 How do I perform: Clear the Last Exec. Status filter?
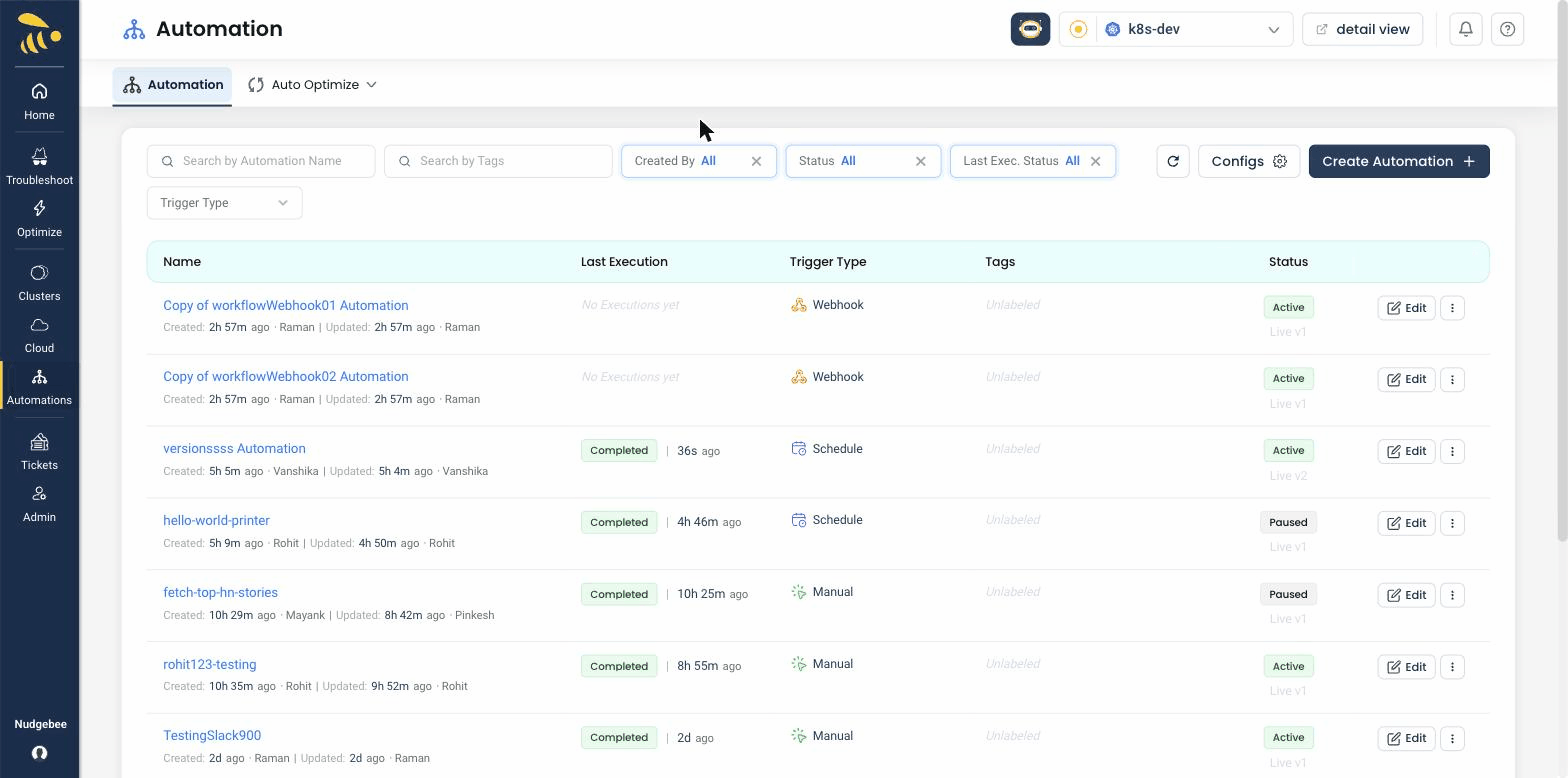(x=1095, y=161)
